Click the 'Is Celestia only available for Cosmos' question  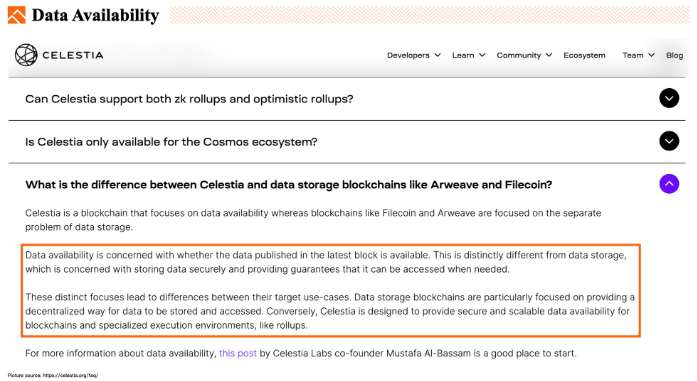tap(171, 142)
